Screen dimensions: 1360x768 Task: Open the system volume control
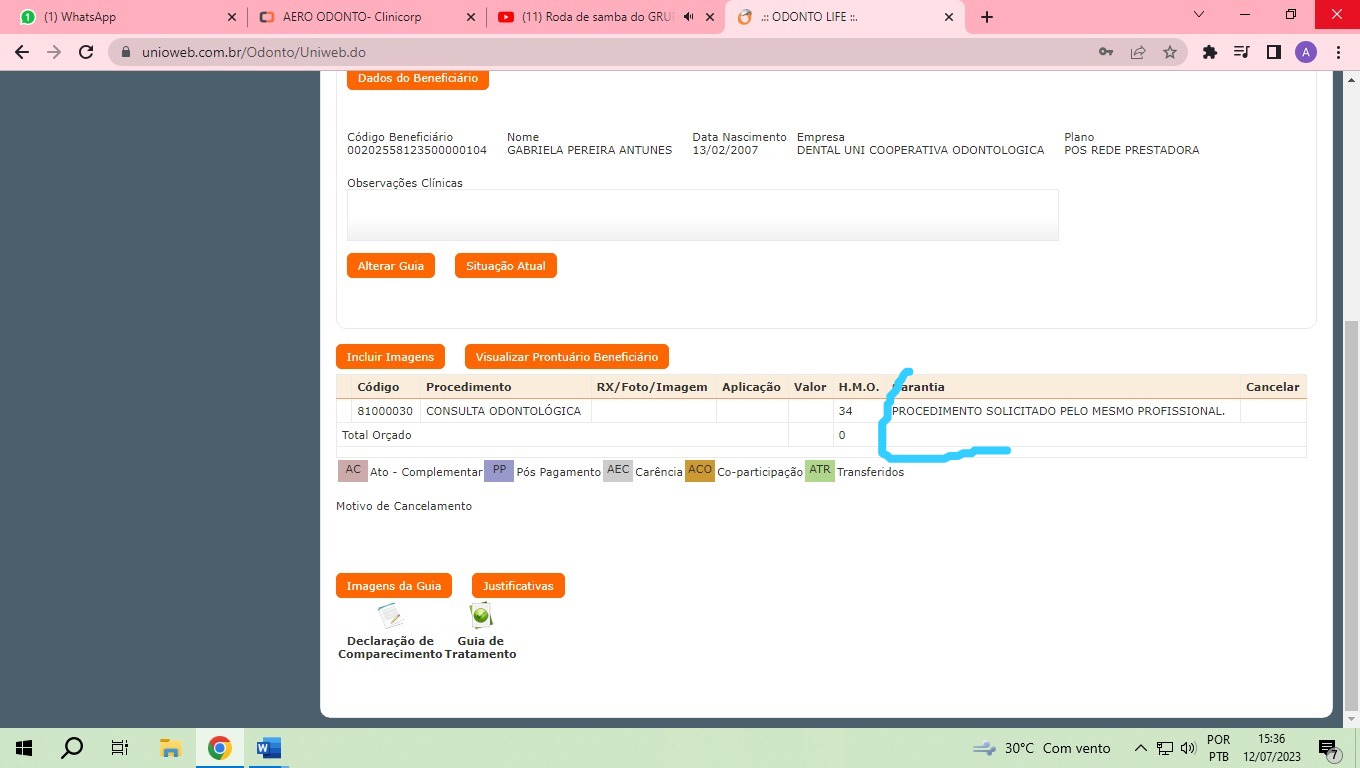pos(1188,748)
